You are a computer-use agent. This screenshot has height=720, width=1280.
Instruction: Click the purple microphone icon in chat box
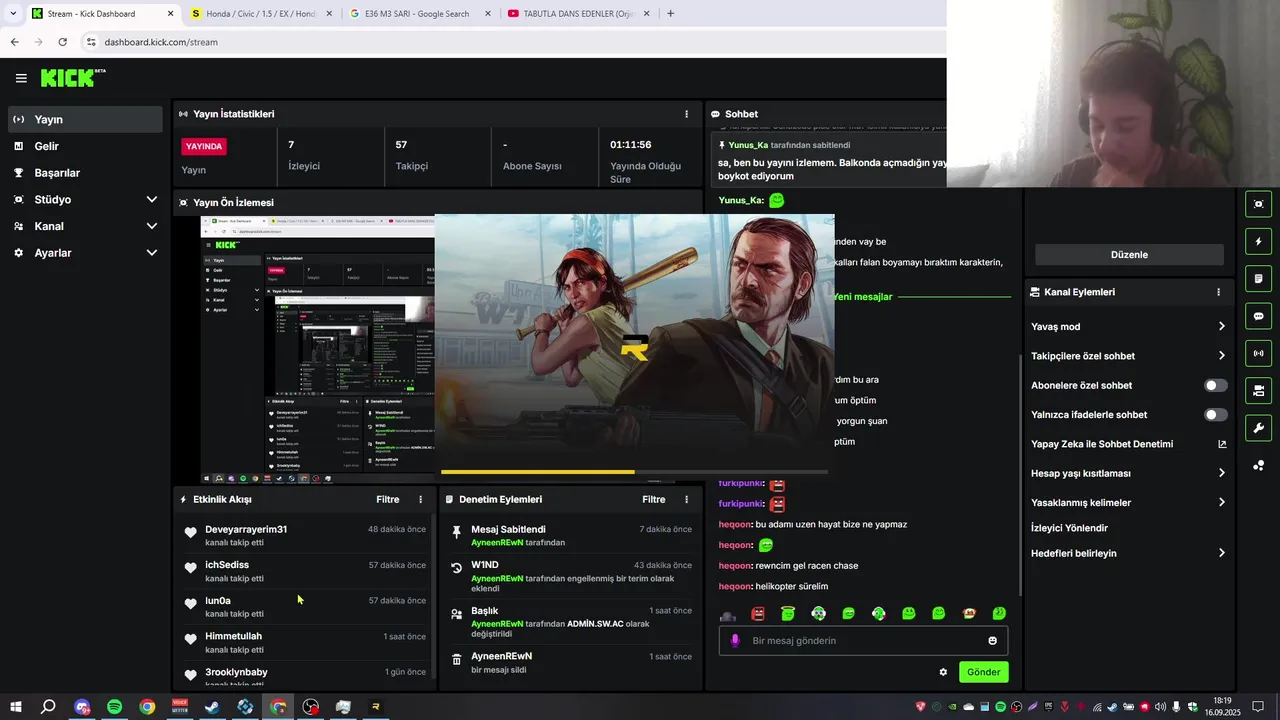coord(735,641)
